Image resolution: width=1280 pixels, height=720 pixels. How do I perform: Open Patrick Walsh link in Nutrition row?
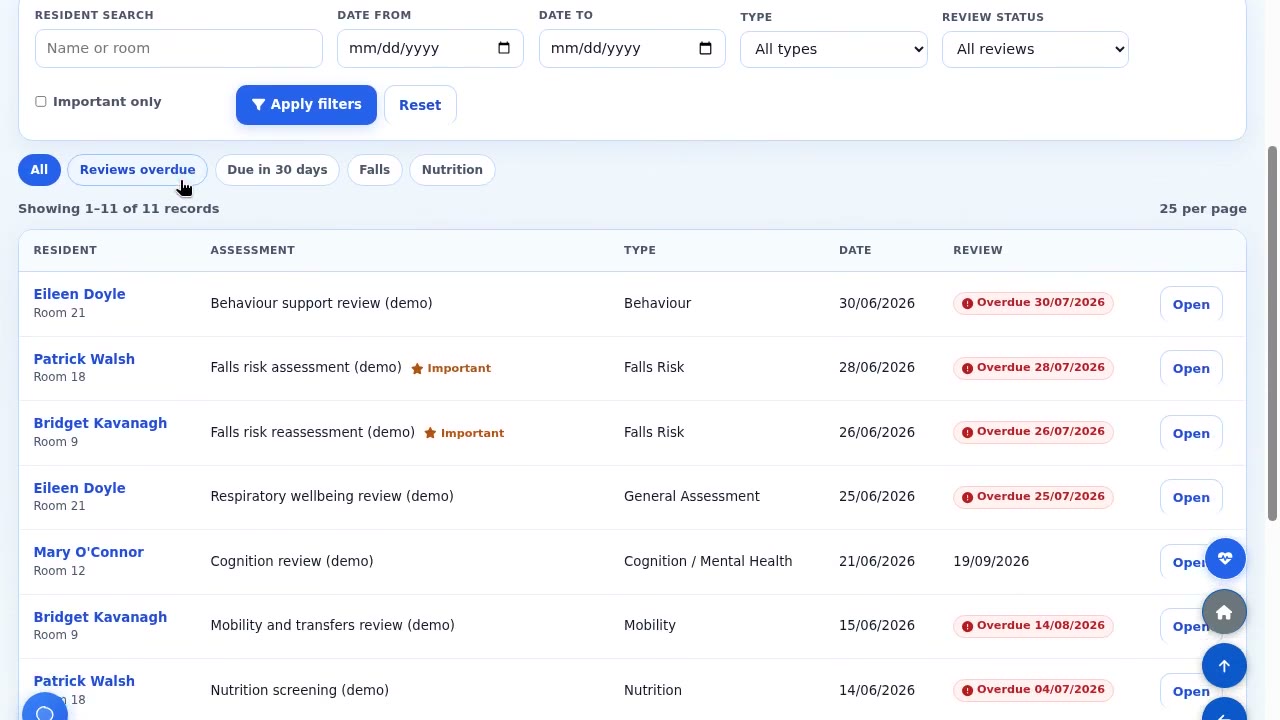coord(84,681)
